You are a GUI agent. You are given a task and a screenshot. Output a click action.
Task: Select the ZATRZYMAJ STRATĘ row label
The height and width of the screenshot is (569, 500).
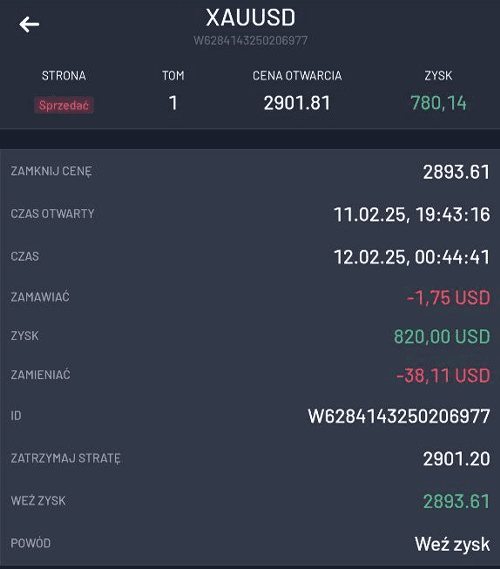66,458
